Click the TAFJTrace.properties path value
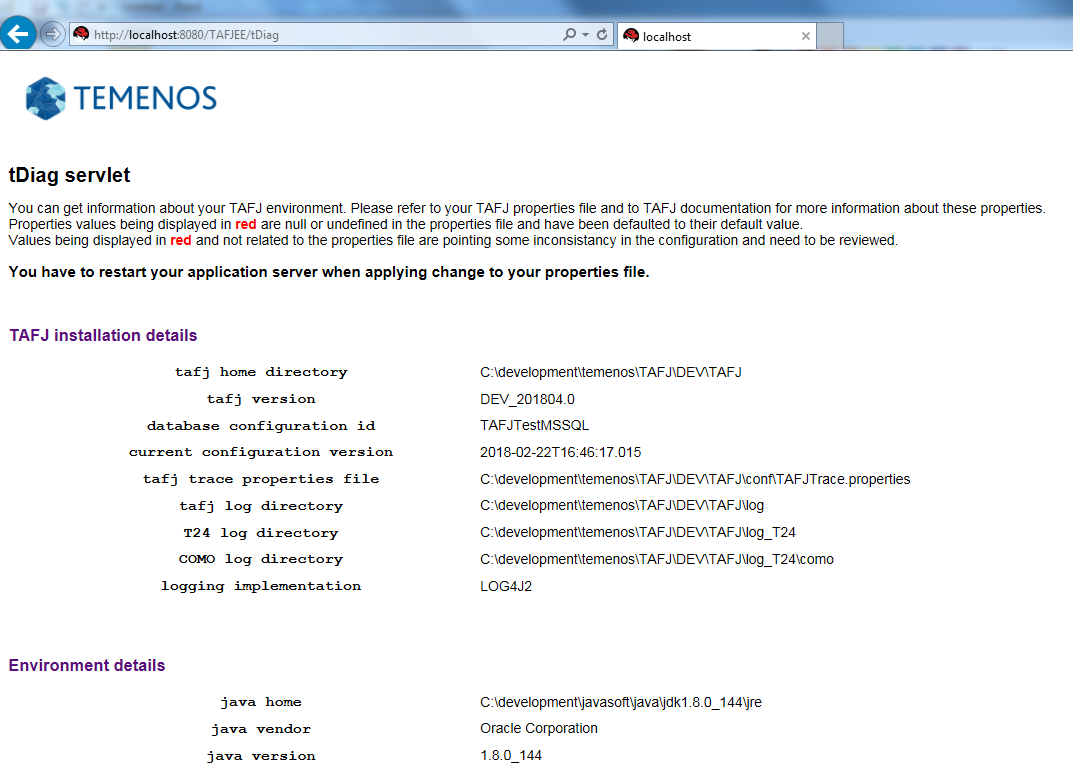The width and height of the screenshot is (1073, 769). [x=695, y=479]
